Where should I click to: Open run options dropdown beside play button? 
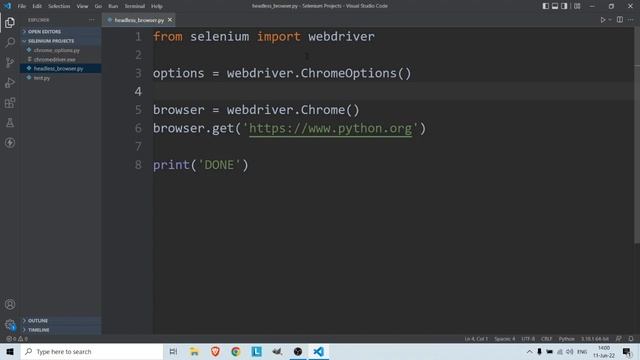(x=610, y=20)
